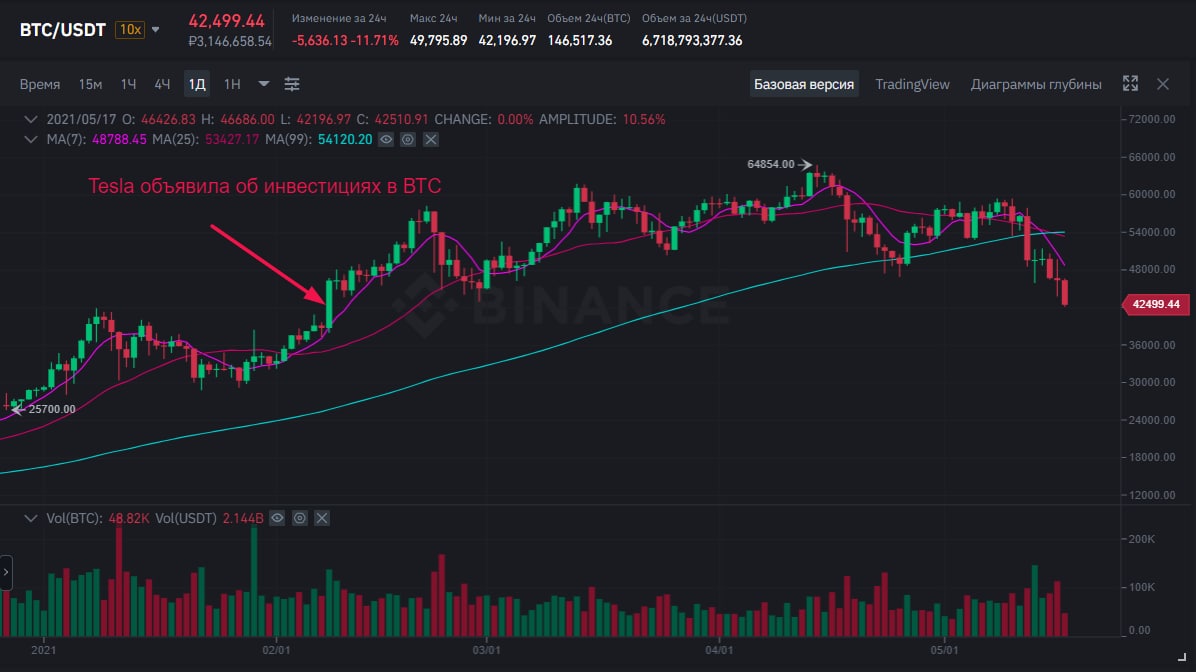
Task: Open Диаграммы глубины depth chart
Action: point(1036,84)
